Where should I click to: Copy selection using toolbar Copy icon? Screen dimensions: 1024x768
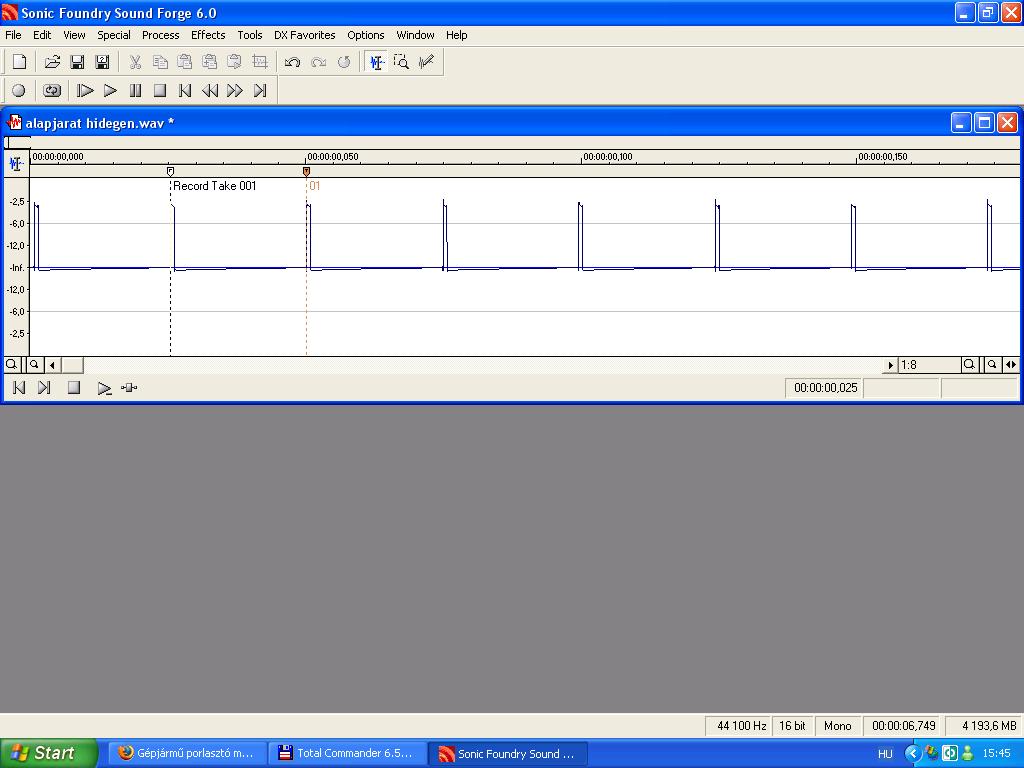160,62
